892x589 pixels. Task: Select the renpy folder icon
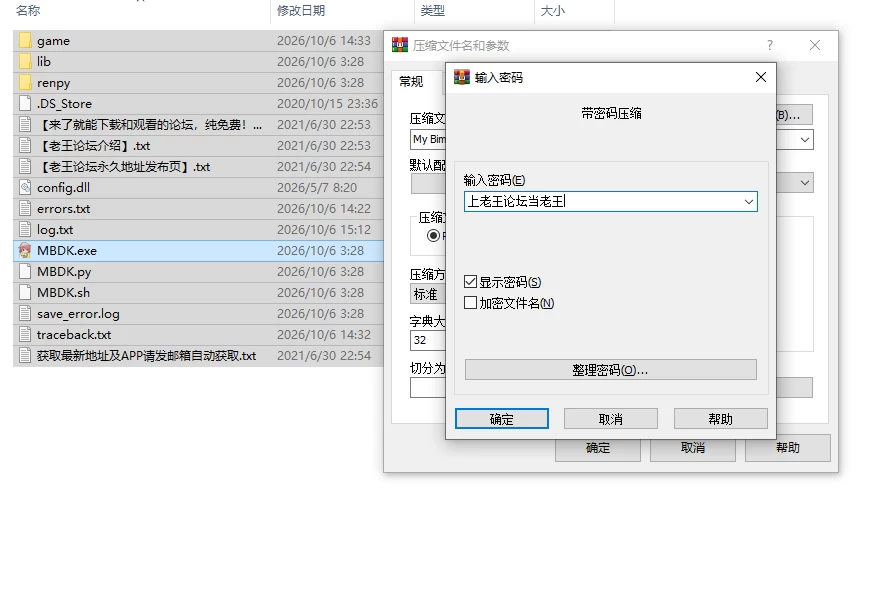25,83
